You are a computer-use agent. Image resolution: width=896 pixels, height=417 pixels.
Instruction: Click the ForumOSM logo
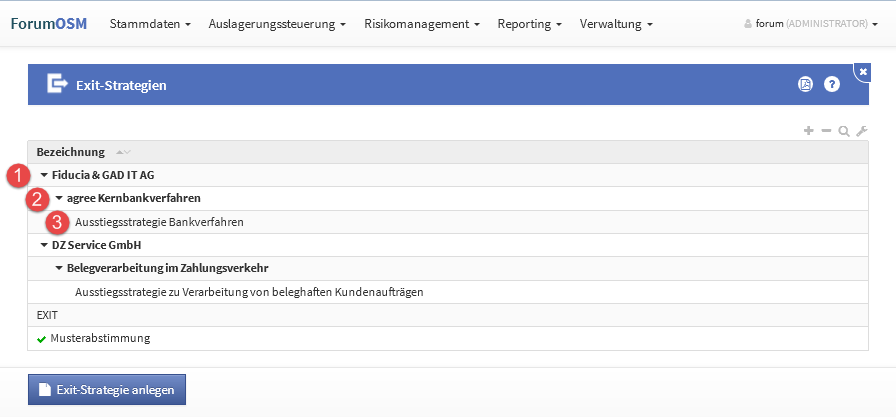(x=48, y=23)
